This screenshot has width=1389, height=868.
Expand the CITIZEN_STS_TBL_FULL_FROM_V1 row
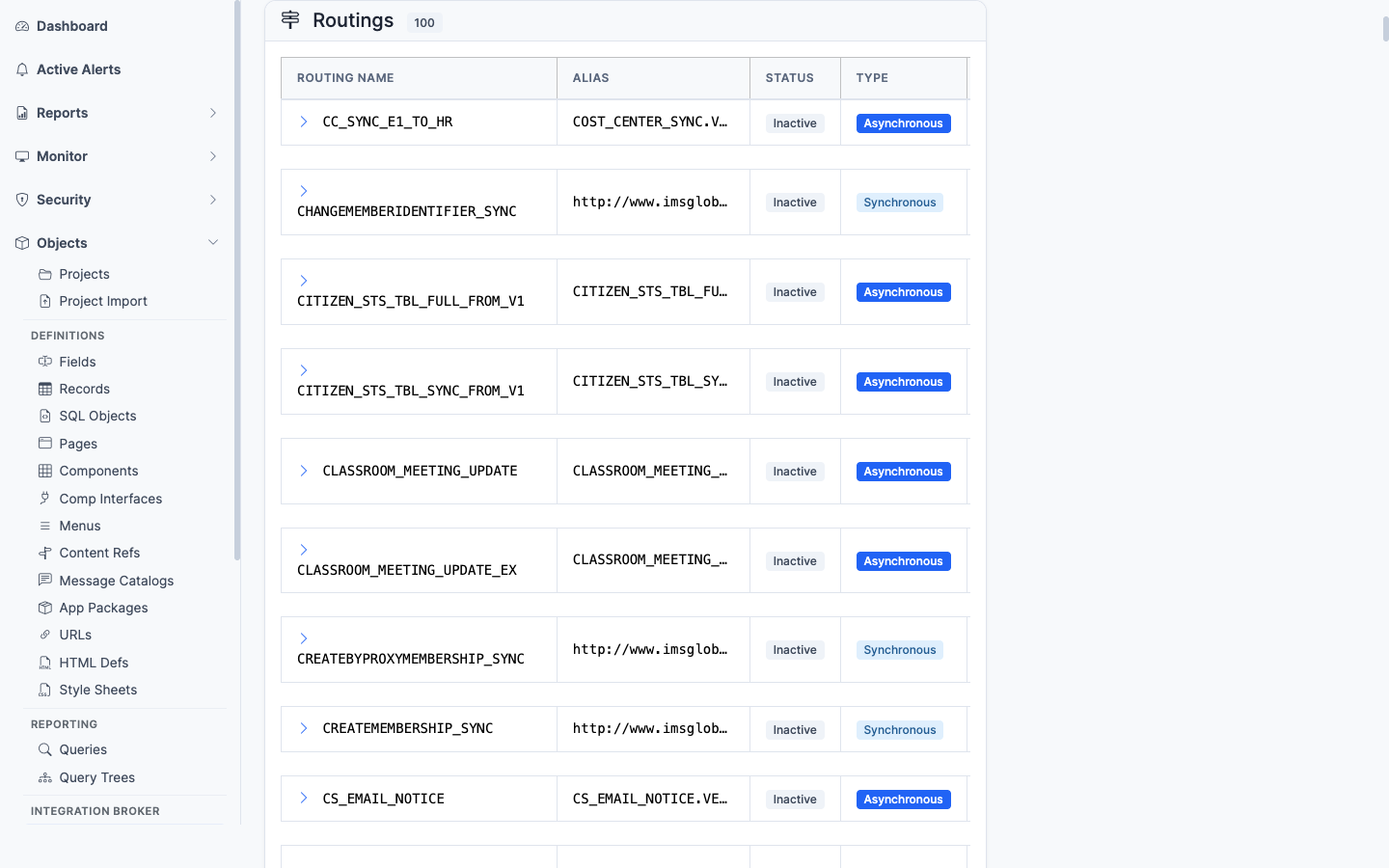point(304,281)
